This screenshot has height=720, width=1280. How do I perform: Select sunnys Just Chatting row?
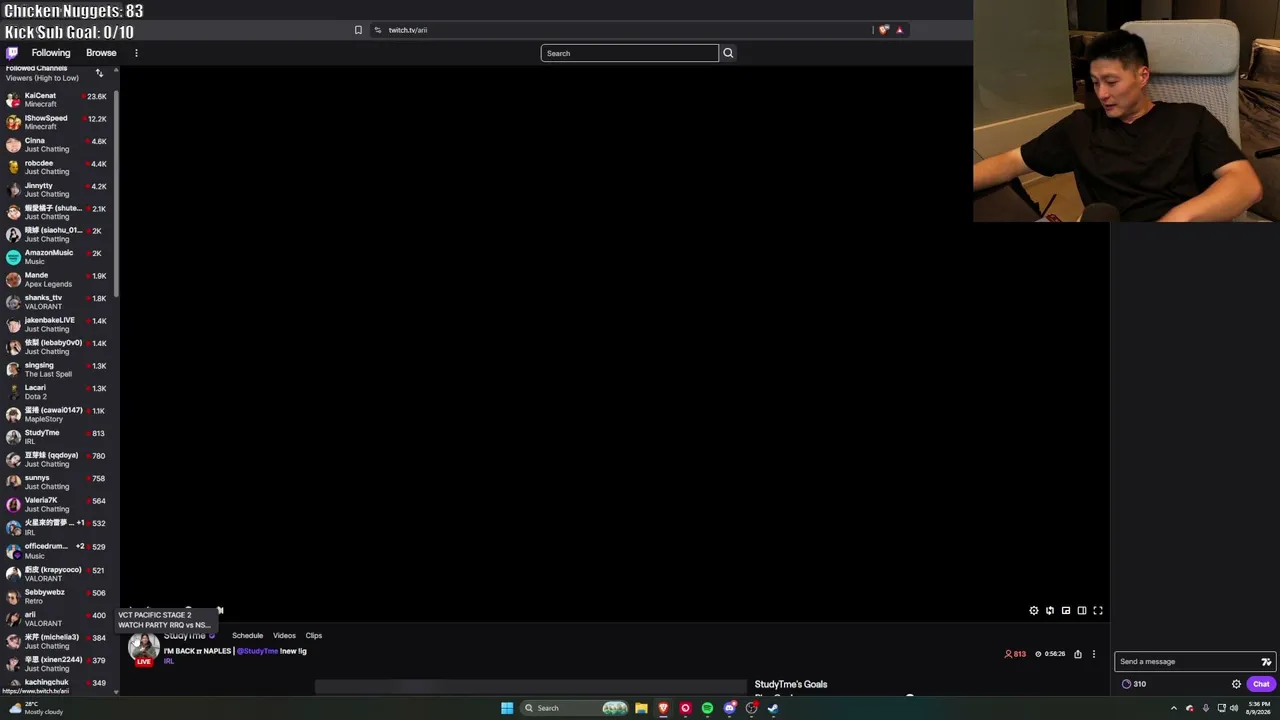pos(57,482)
